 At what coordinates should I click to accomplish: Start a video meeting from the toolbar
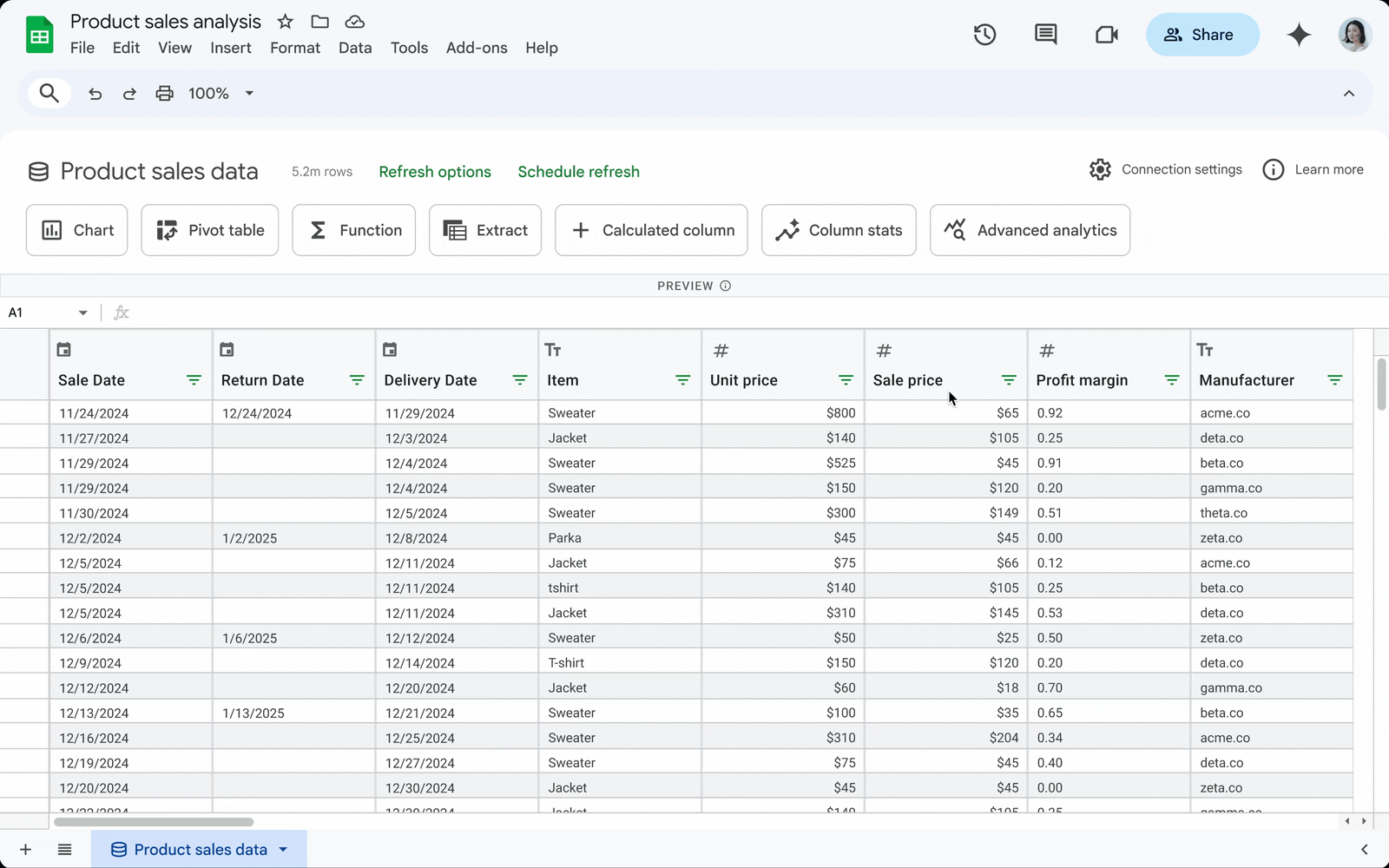pos(1106,35)
